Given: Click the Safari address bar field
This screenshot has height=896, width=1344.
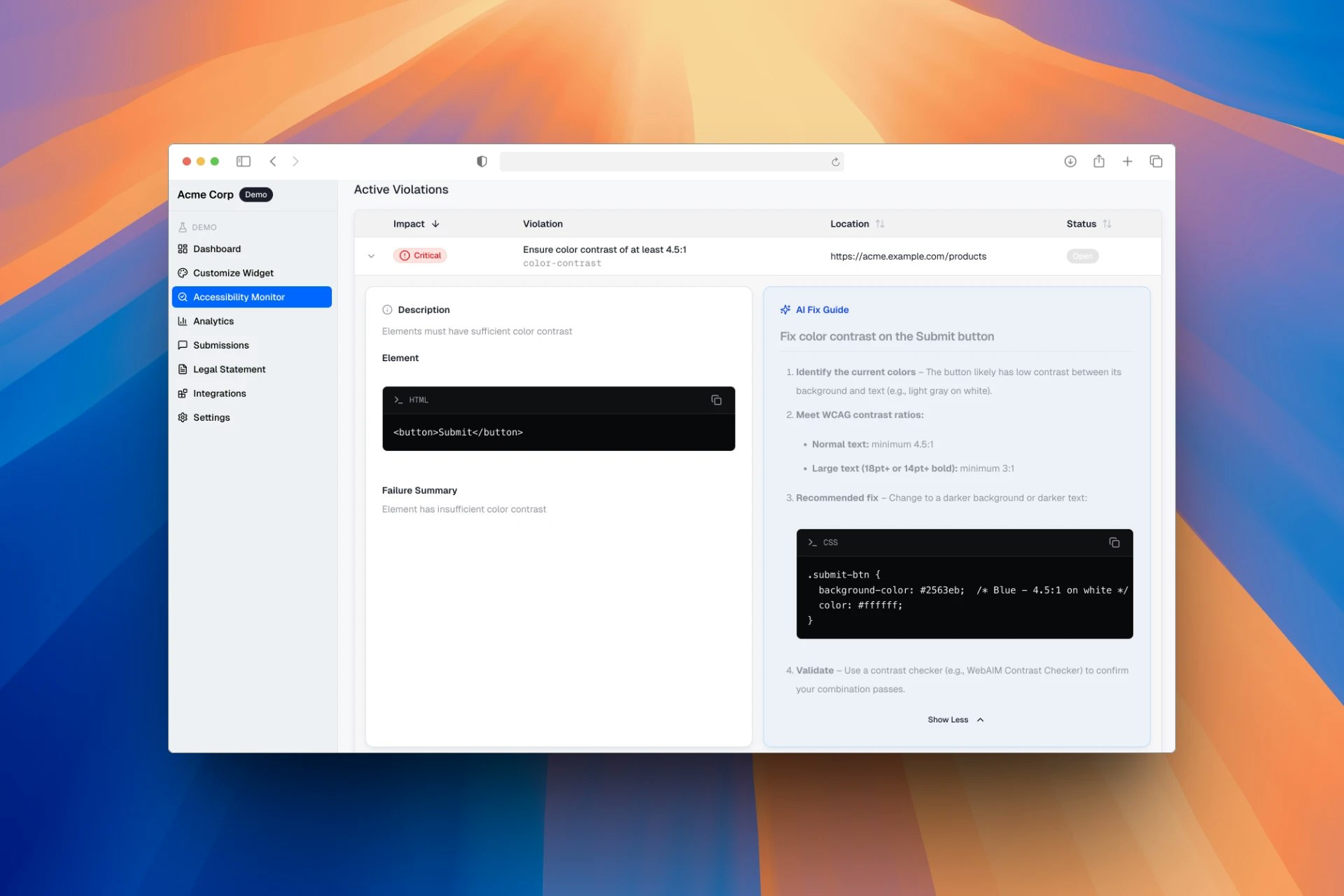Looking at the screenshot, I should pos(665,162).
